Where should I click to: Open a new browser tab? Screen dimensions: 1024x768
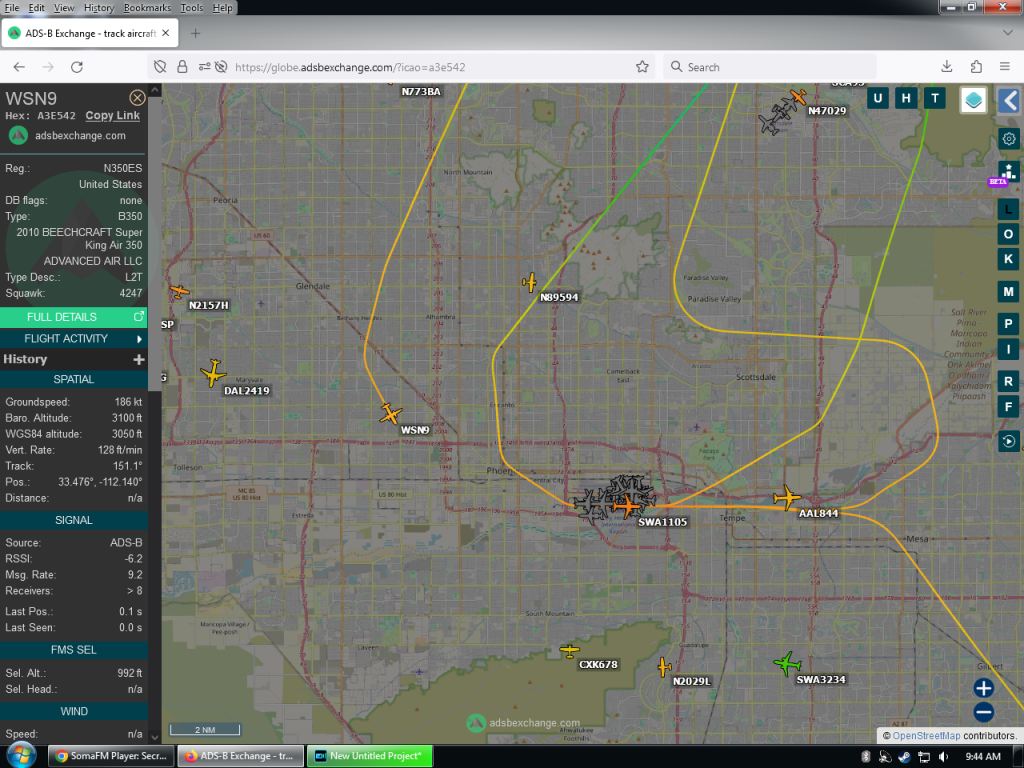pos(195,33)
